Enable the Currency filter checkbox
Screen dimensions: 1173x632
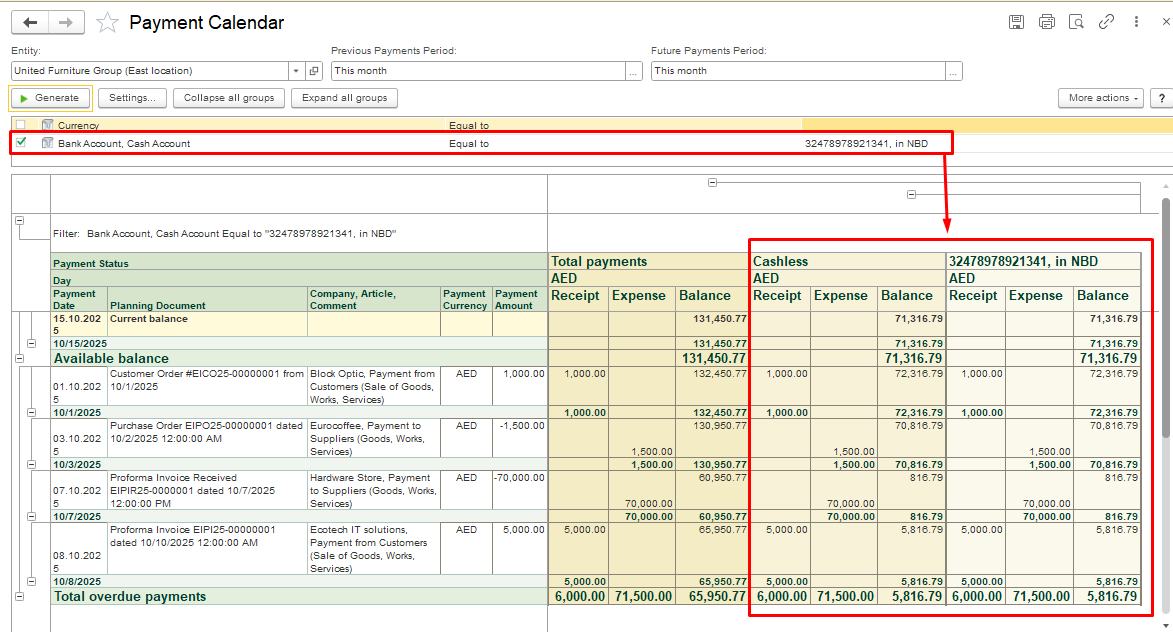(21, 125)
